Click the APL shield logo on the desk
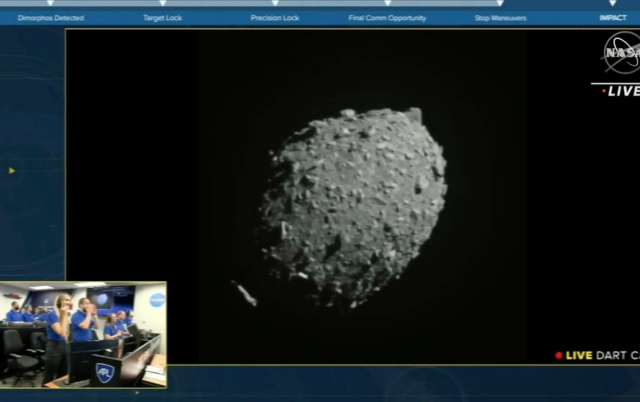 (104, 373)
